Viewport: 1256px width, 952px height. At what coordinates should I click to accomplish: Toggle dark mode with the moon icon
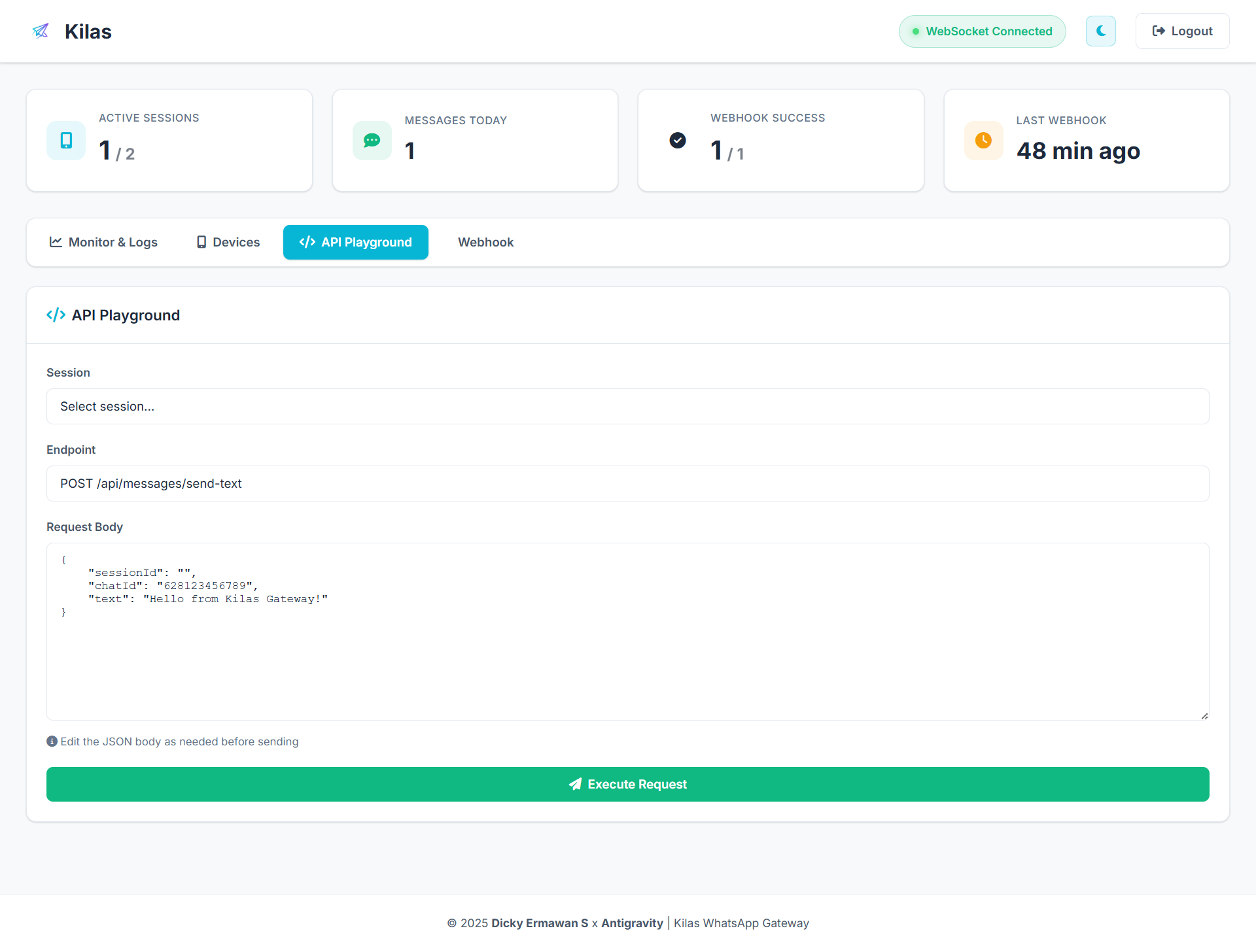[x=1101, y=31]
